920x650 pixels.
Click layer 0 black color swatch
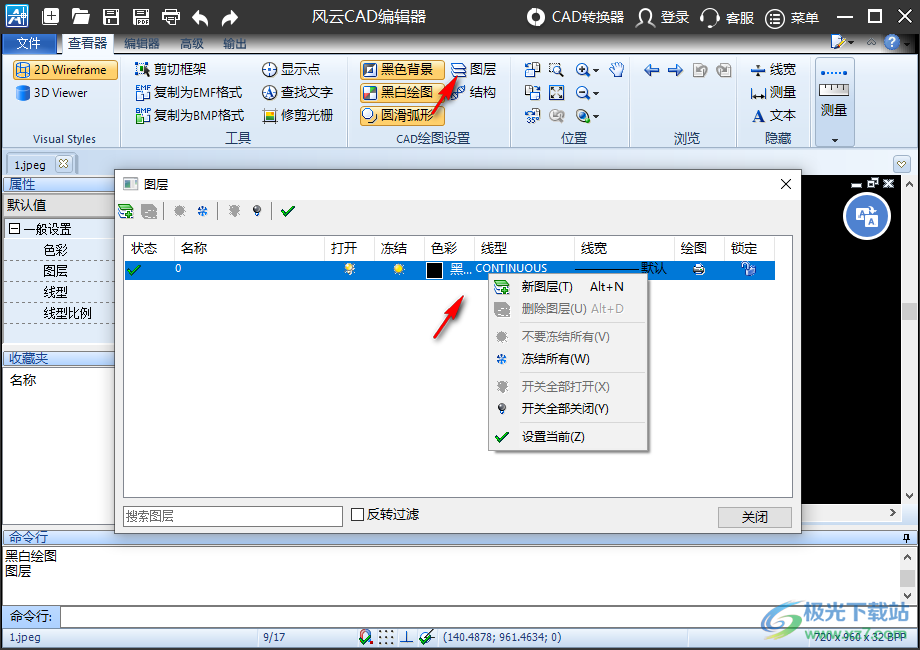pyautogui.click(x=434, y=270)
